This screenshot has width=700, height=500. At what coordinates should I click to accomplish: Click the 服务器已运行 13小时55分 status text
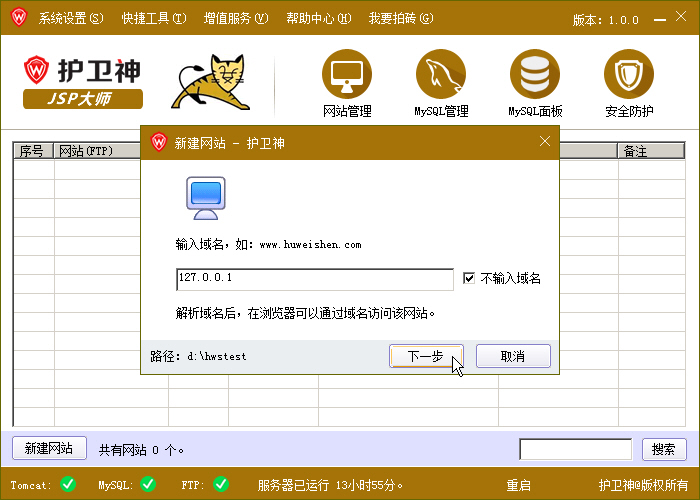point(330,485)
